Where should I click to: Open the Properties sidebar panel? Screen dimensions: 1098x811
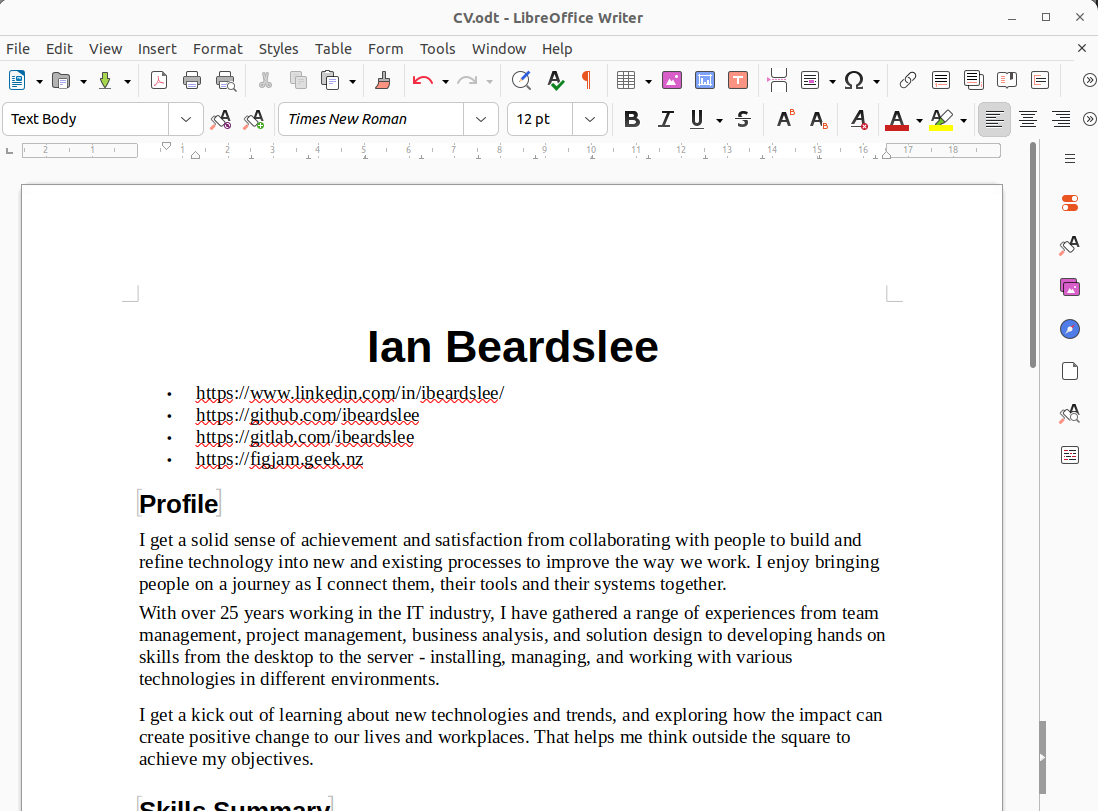1069,203
